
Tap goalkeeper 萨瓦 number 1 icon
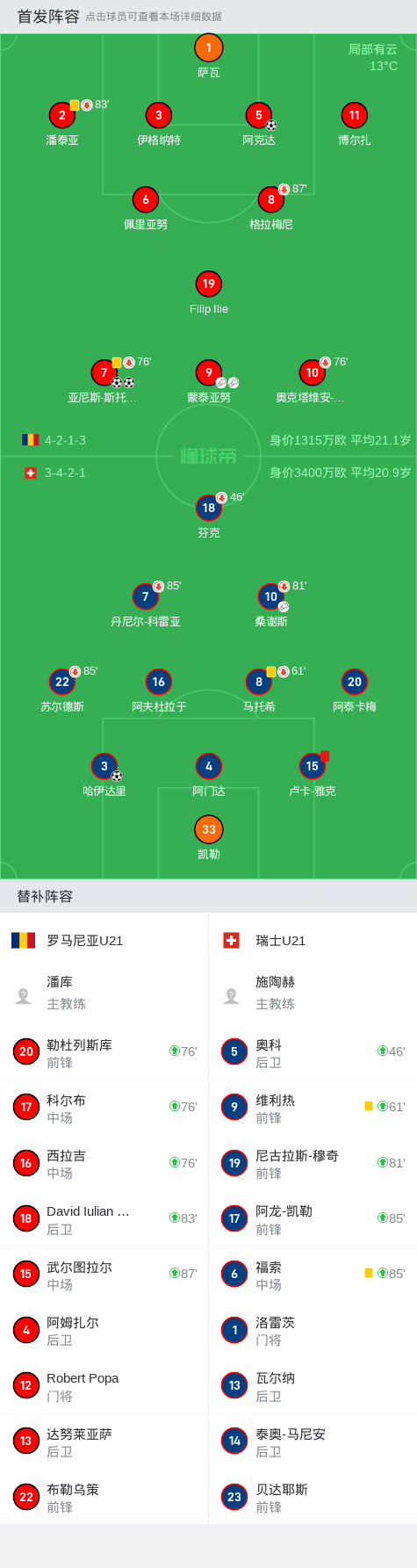[208, 48]
